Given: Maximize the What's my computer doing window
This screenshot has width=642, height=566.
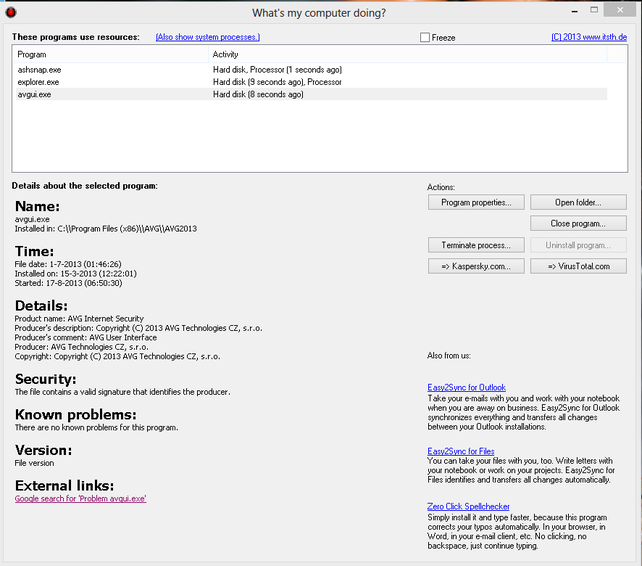Looking at the screenshot, I should coord(594,10).
